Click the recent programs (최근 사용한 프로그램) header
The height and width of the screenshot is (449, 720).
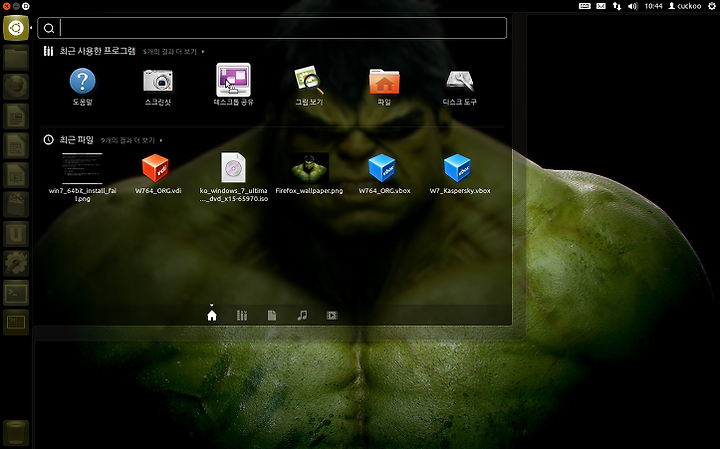point(97,51)
